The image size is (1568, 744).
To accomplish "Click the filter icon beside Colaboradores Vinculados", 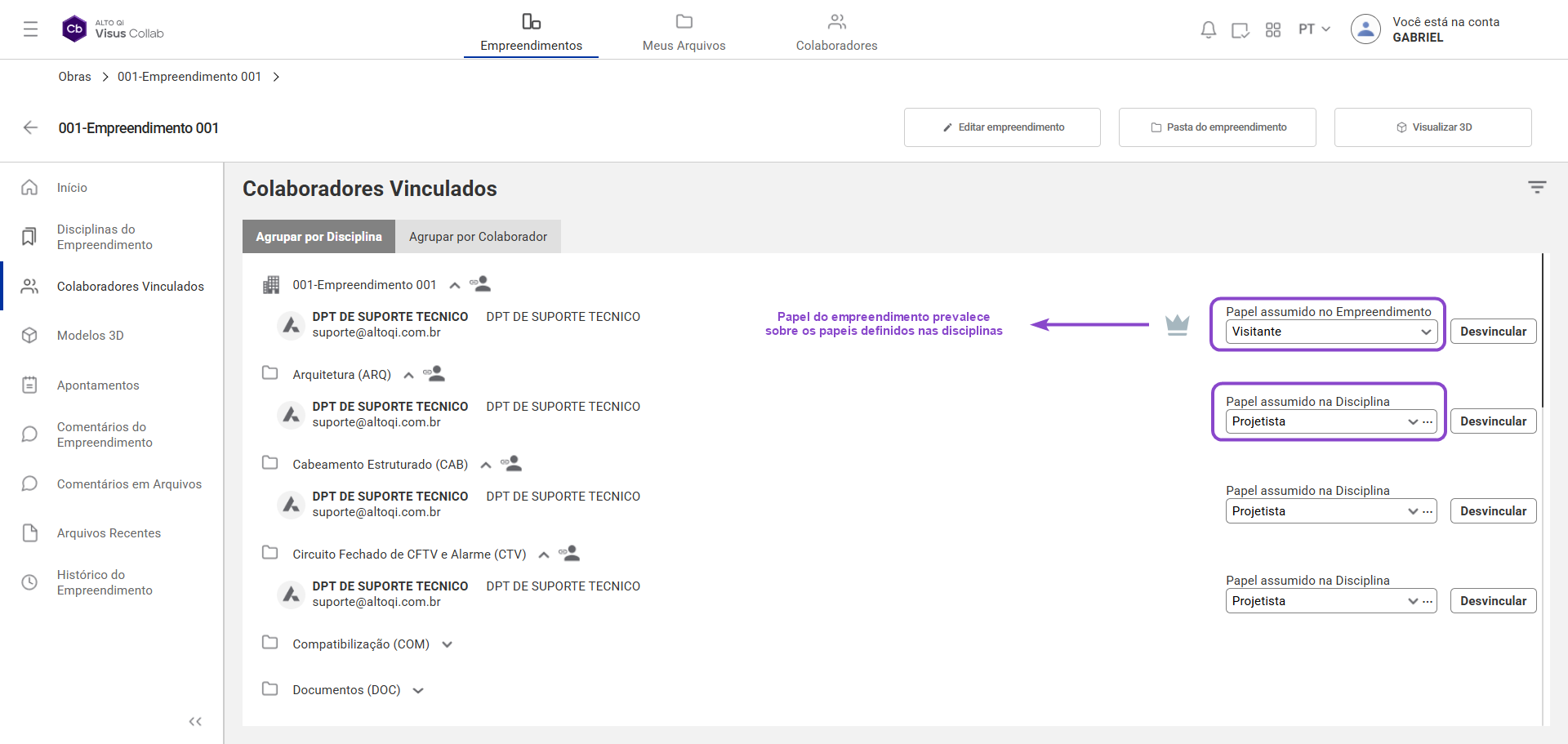I will click(x=1536, y=187).
